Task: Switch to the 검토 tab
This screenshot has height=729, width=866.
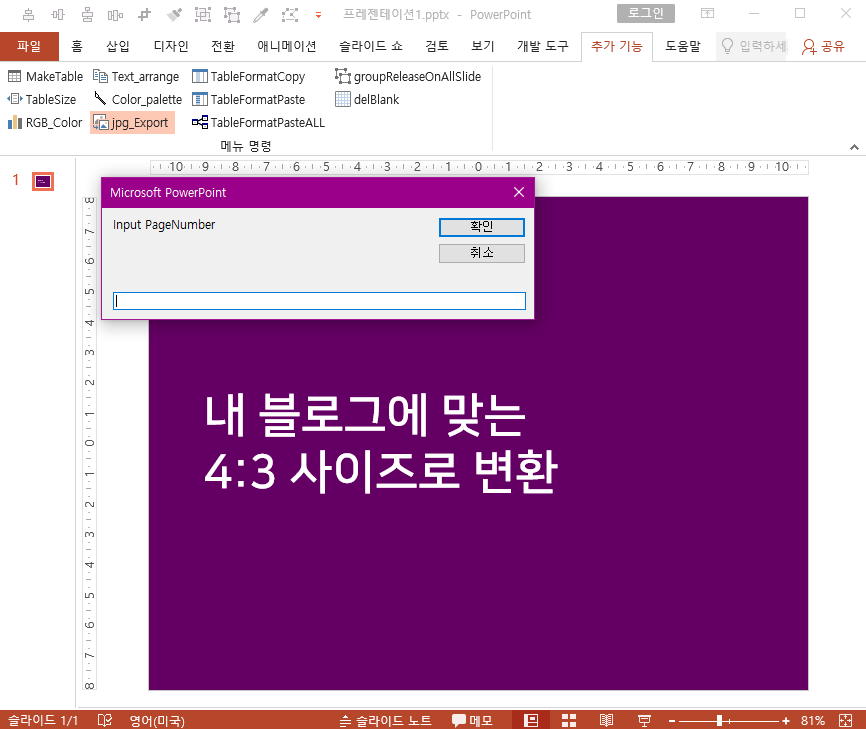Action: click(x=437, y=46)
